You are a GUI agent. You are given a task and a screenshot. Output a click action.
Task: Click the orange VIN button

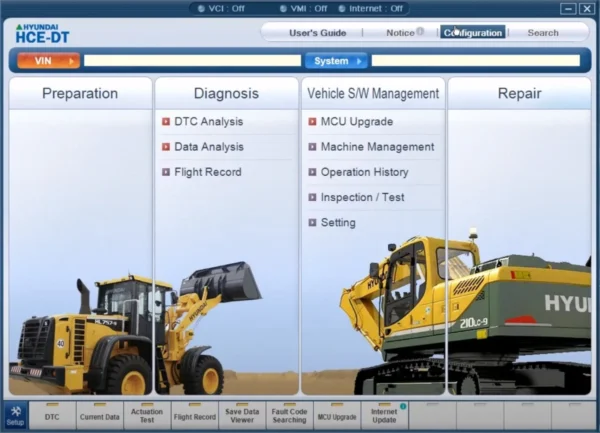pos(49,61)
